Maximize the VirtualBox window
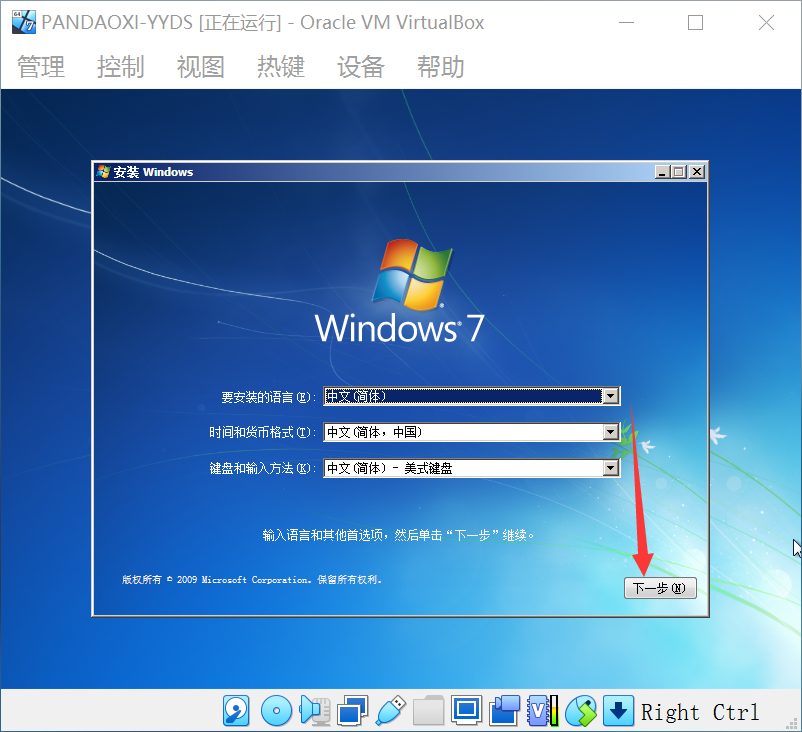Image resolution: width=802 pixels, height=732 pixels. pyautogui.click(x=696, y=23)
